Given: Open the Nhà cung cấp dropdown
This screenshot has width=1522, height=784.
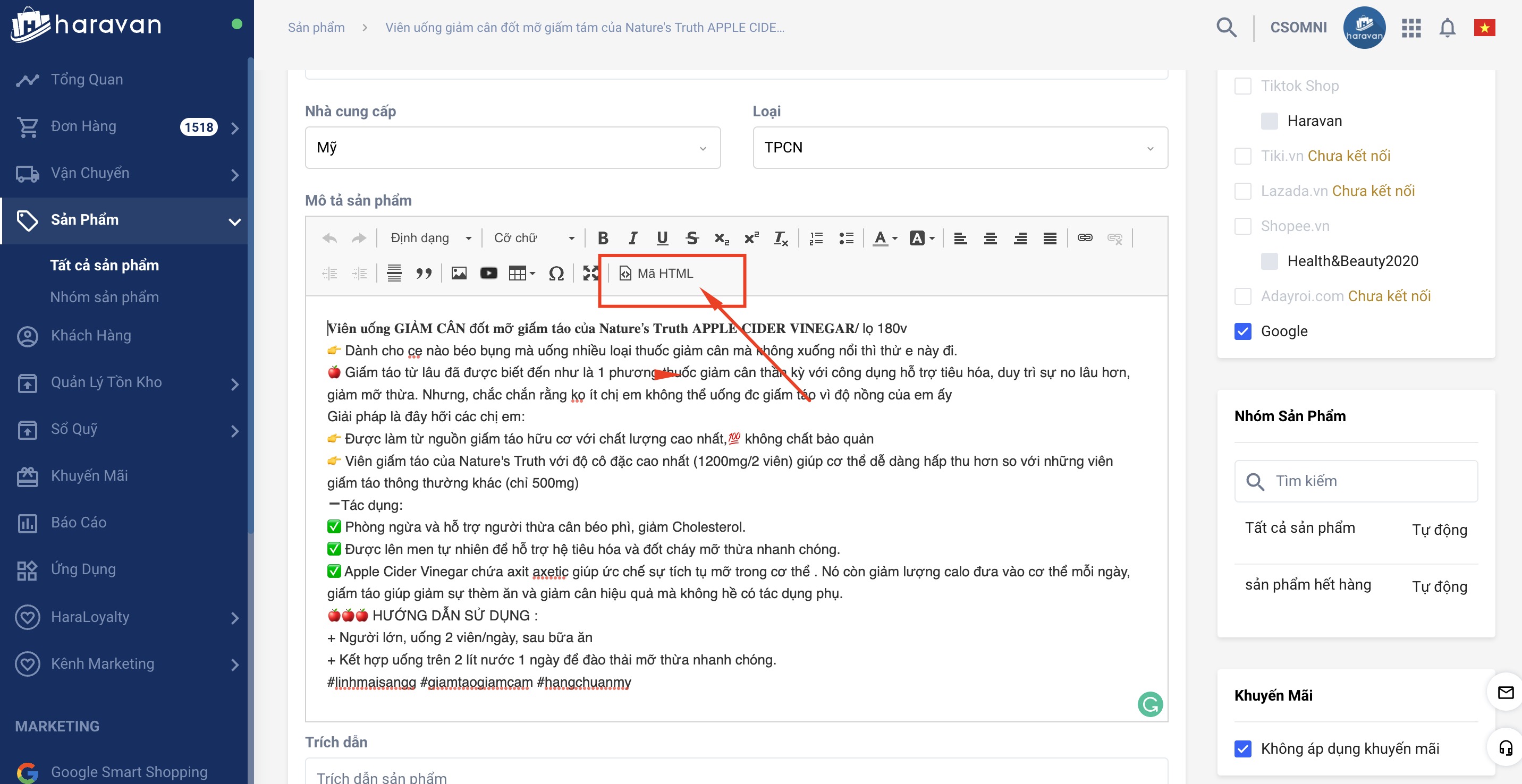Looking at the screenshot, I should [x=512, y=148].
